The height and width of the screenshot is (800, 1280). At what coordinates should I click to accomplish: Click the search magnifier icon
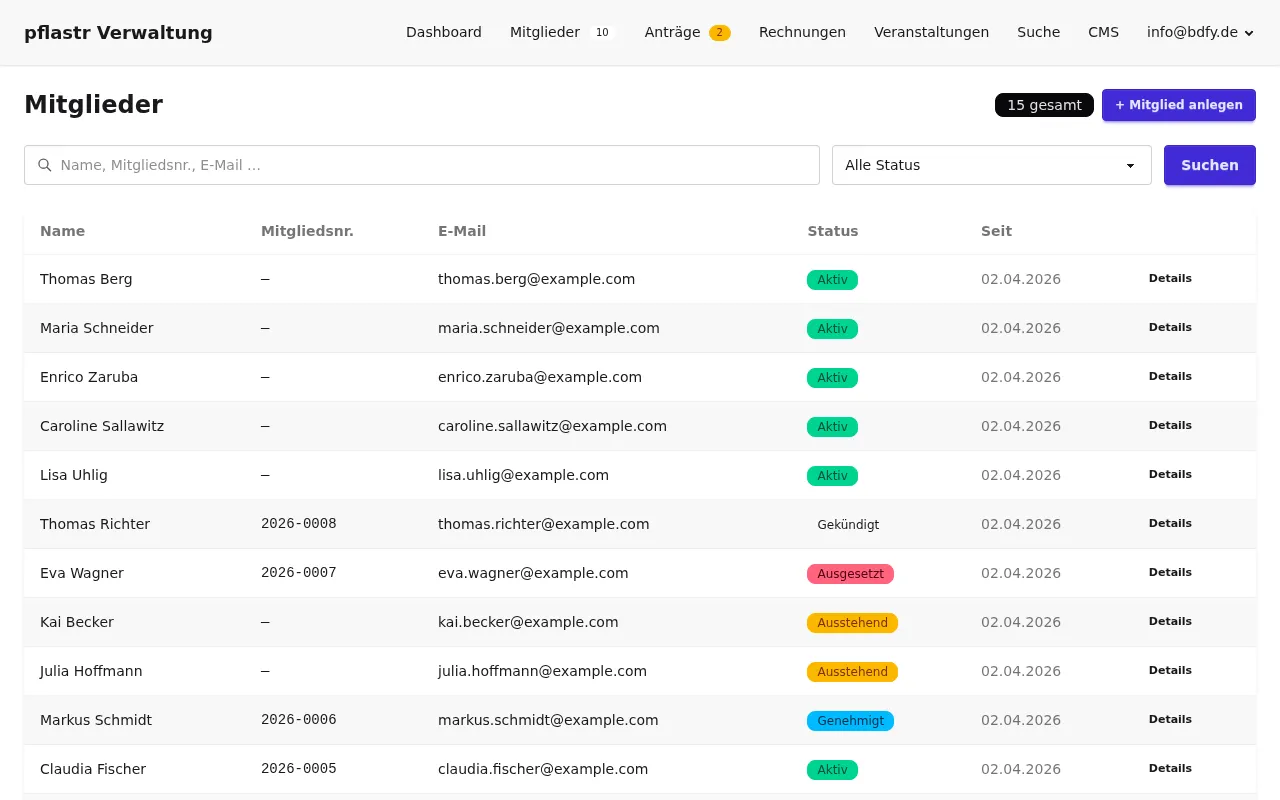coord(44,165)
